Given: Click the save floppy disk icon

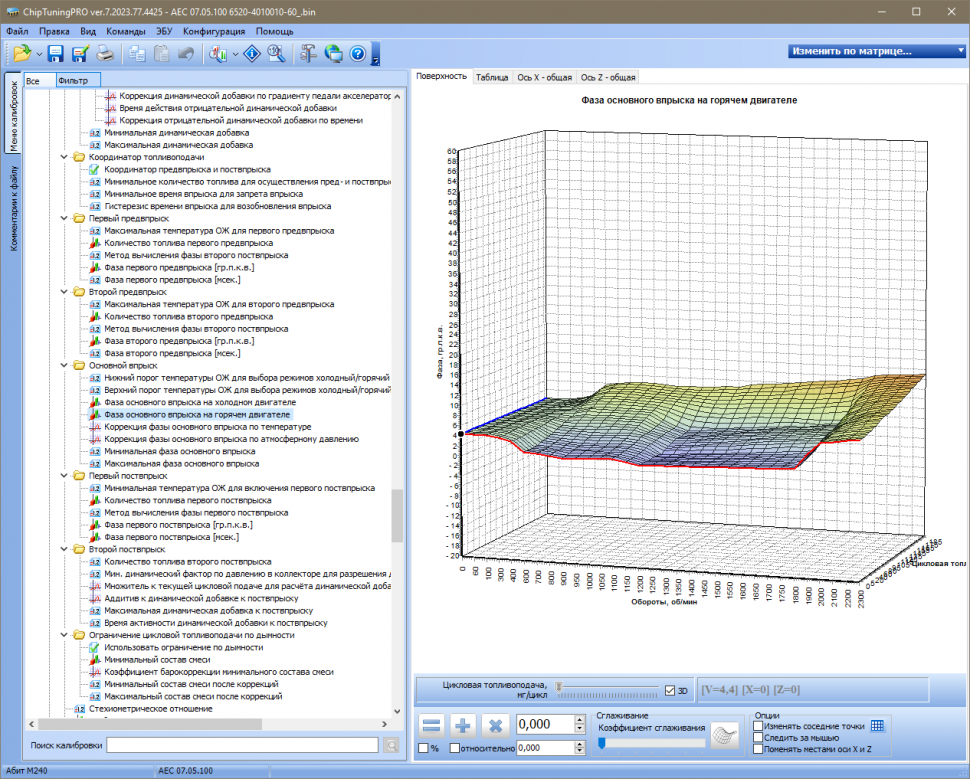Looking at the screenshot, I should pyautogui.click(x=56, y=54).
